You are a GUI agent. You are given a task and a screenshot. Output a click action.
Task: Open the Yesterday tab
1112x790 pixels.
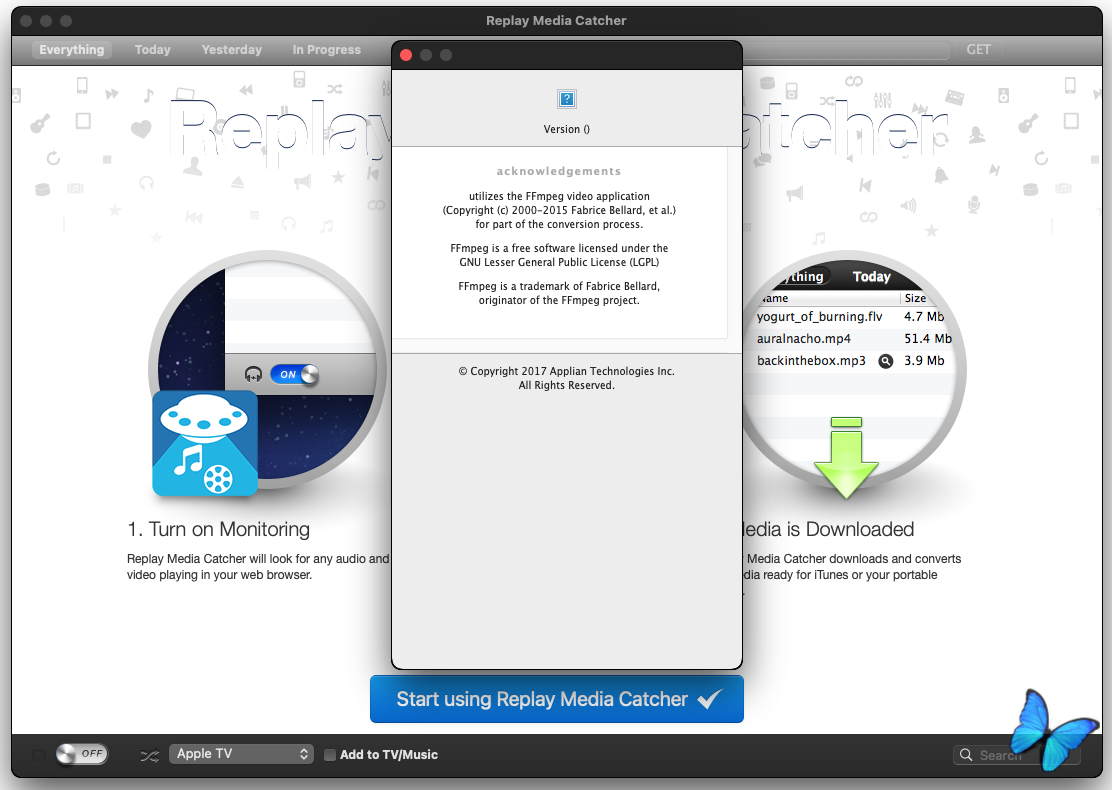(x=232, y=50)
